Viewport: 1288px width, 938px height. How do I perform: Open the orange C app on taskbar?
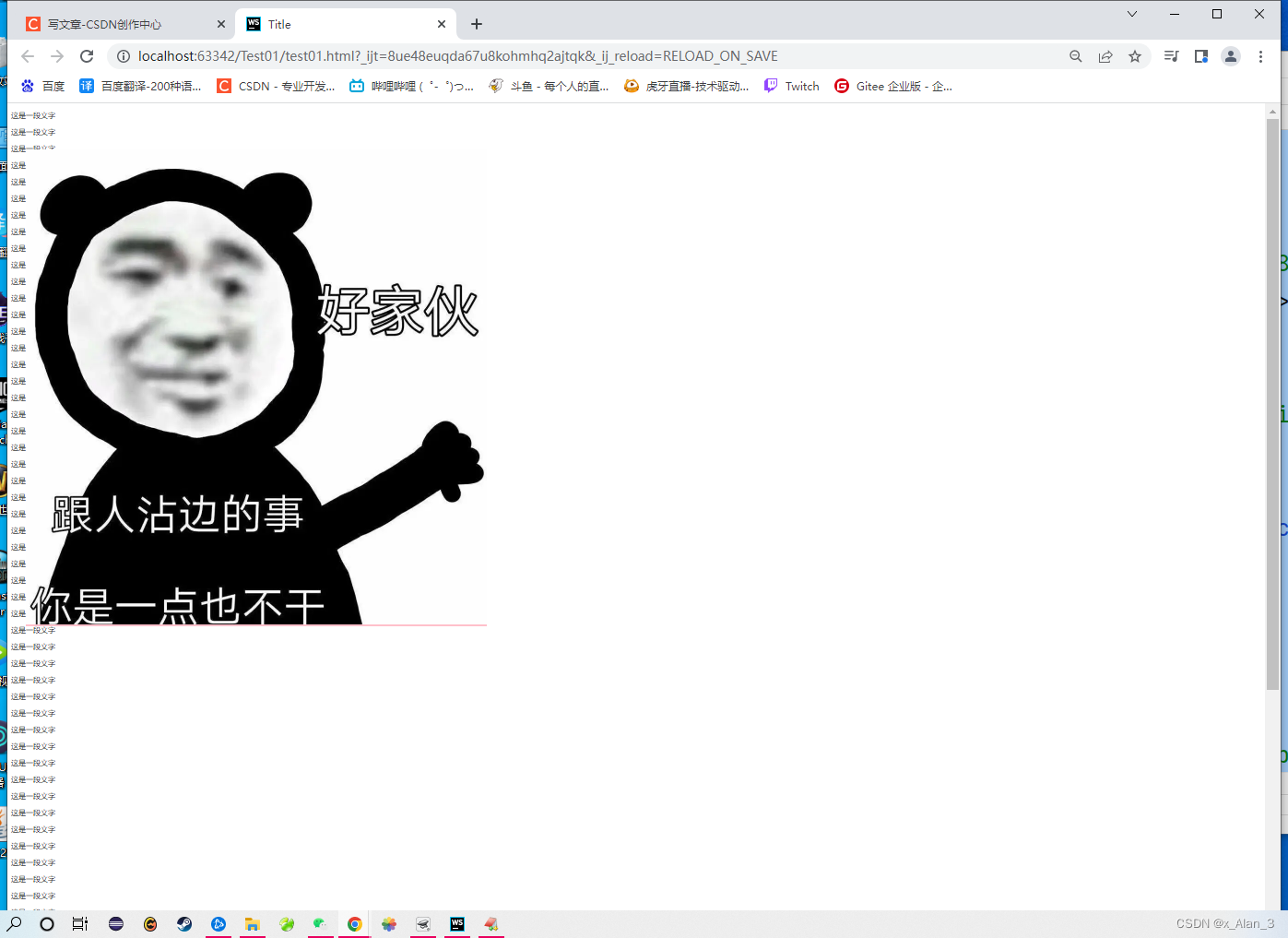[x=150, y=923]
